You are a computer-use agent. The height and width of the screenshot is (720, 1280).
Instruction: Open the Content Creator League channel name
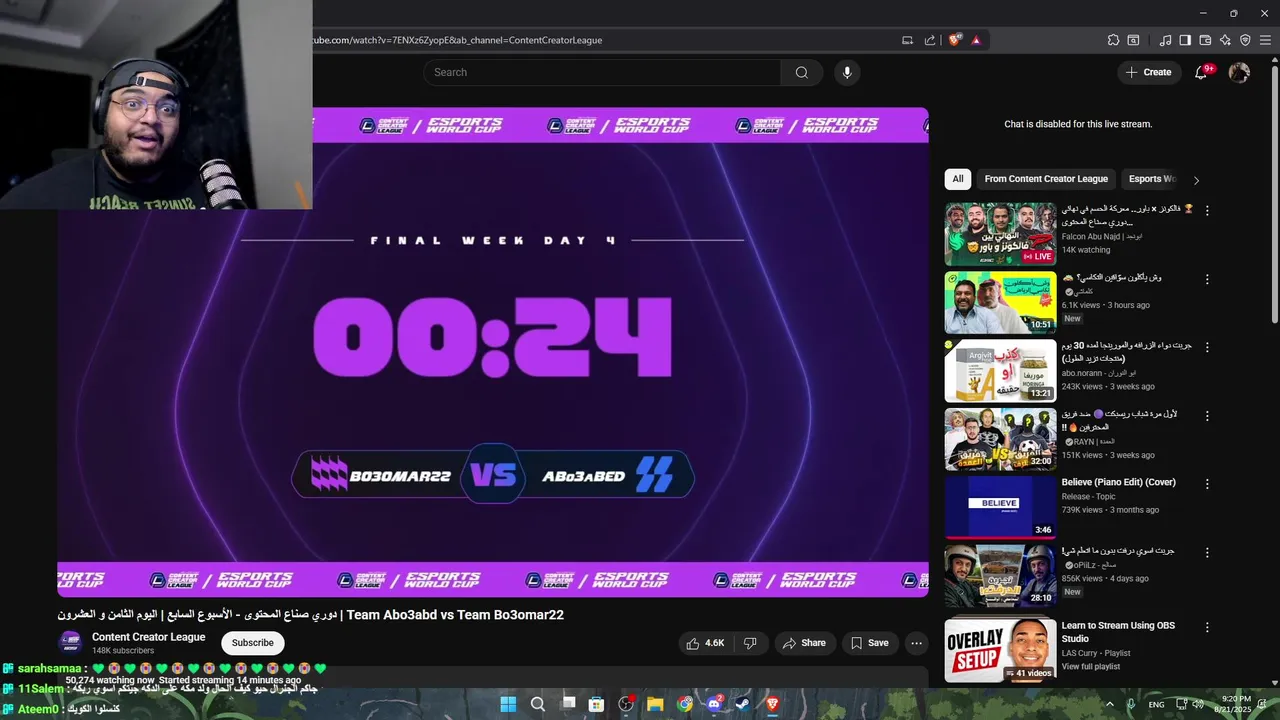pos(148,637)
